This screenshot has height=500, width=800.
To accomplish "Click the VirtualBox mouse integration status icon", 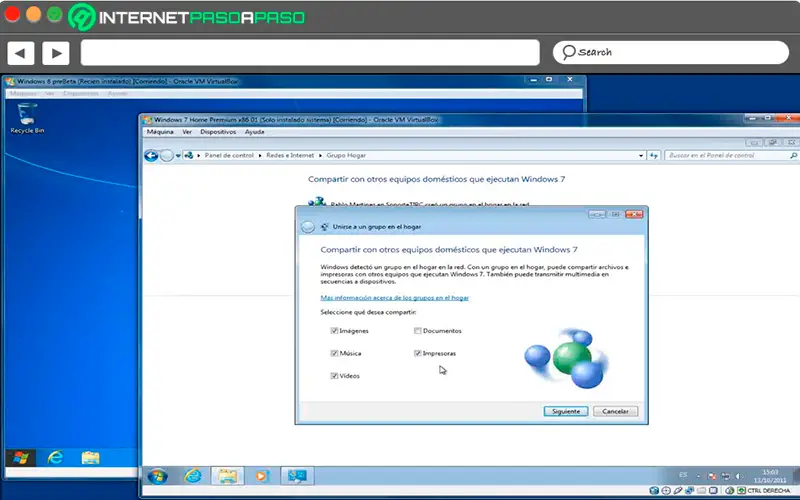I will 730,491.
